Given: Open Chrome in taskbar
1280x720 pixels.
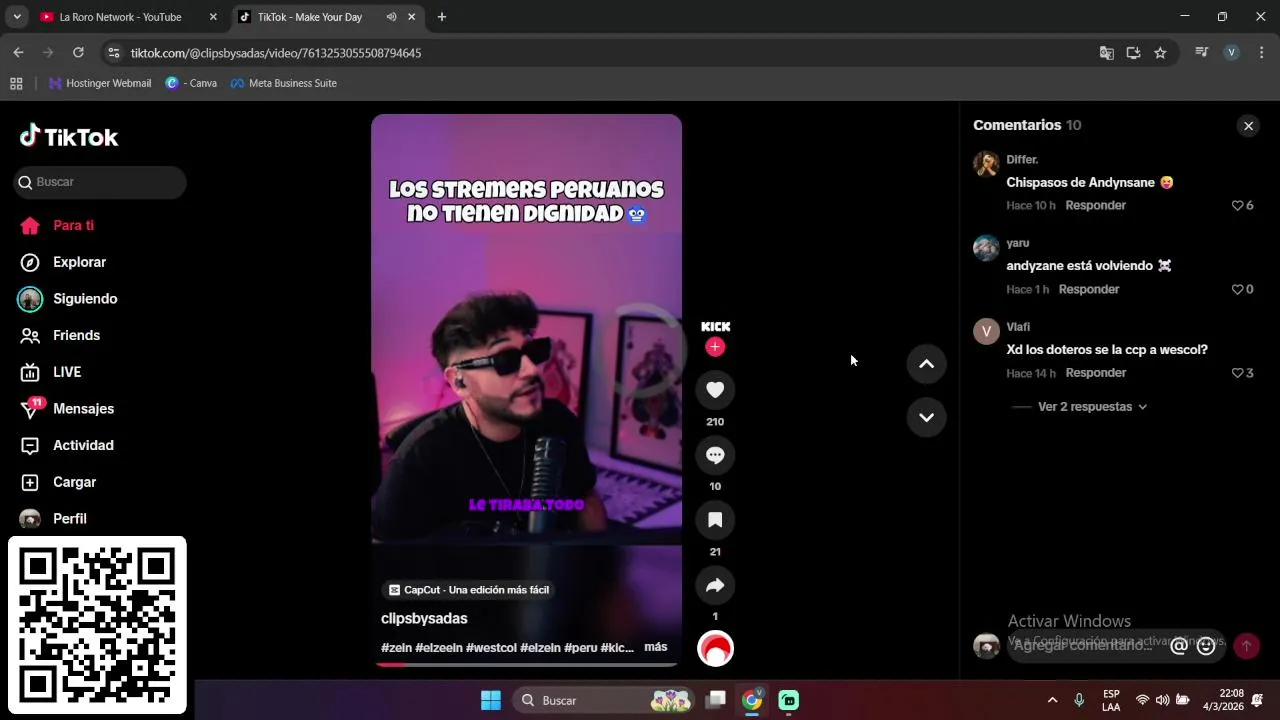Looking at the screenshot, I should tap(752, 700).
